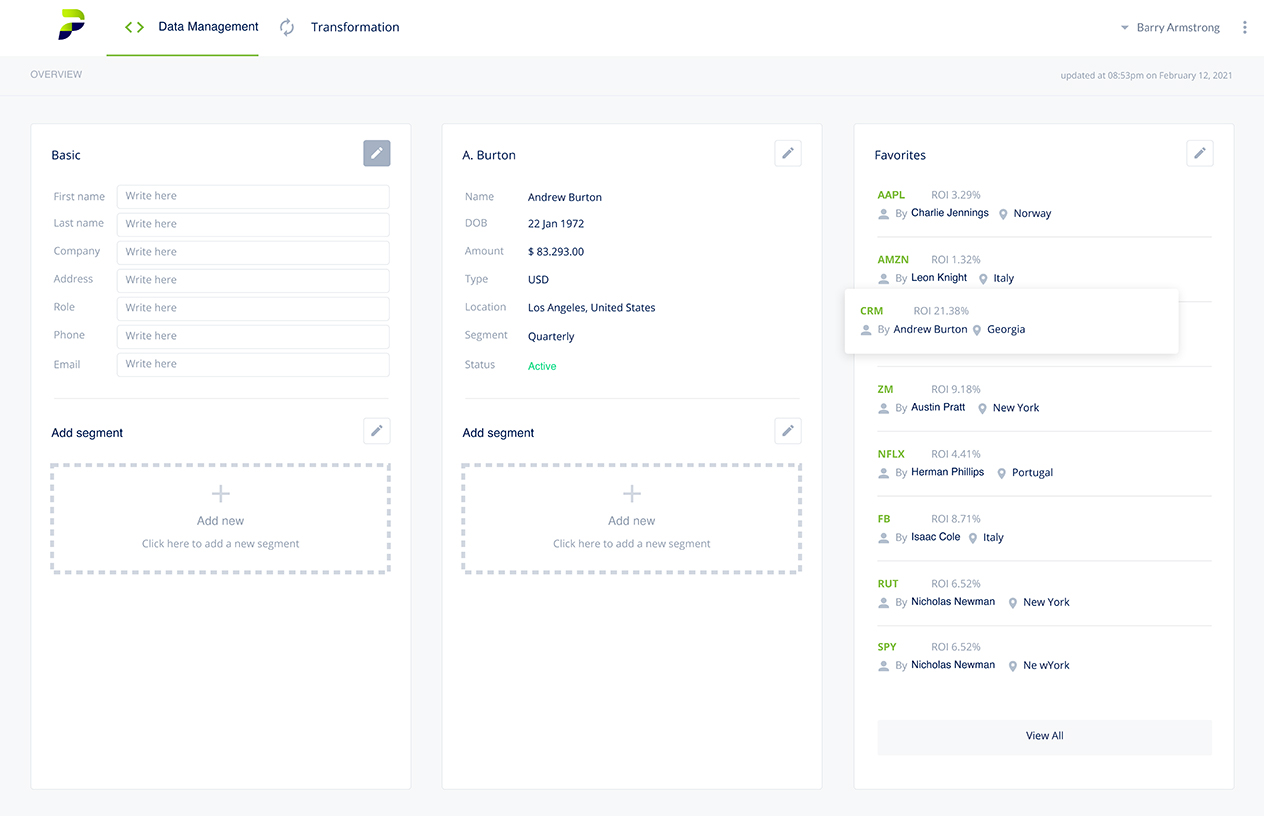Edit the A. Burton card pencil icon

click(787, 152)
